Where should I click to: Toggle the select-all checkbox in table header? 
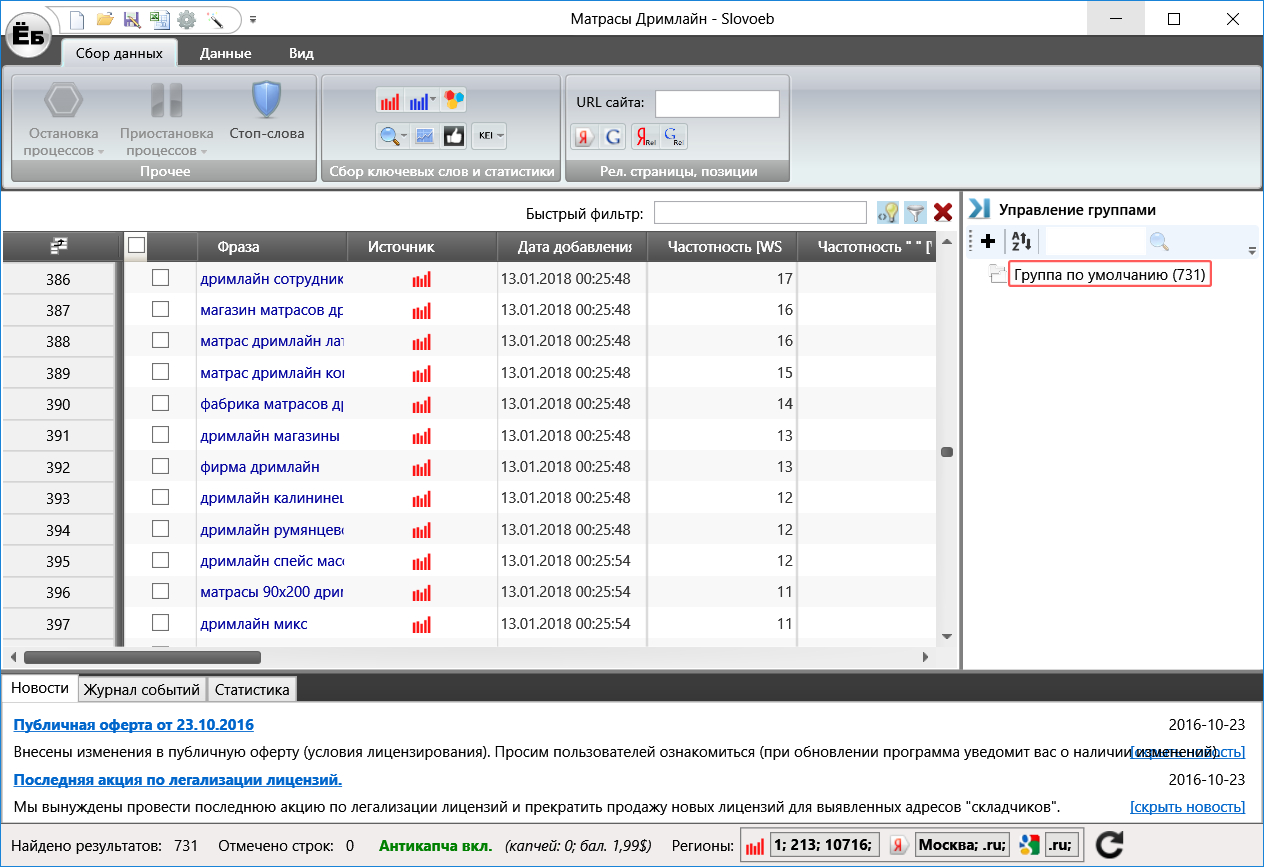coord(137,245)
